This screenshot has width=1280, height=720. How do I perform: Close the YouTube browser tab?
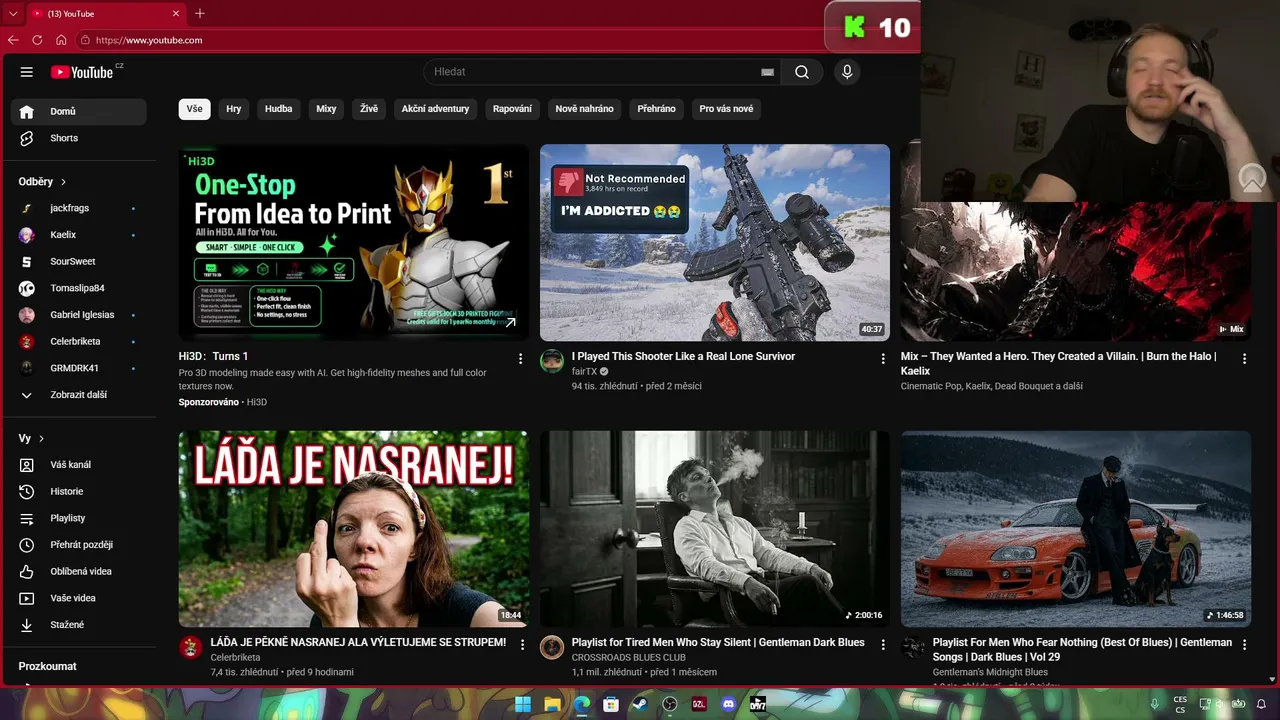point(177,13)
